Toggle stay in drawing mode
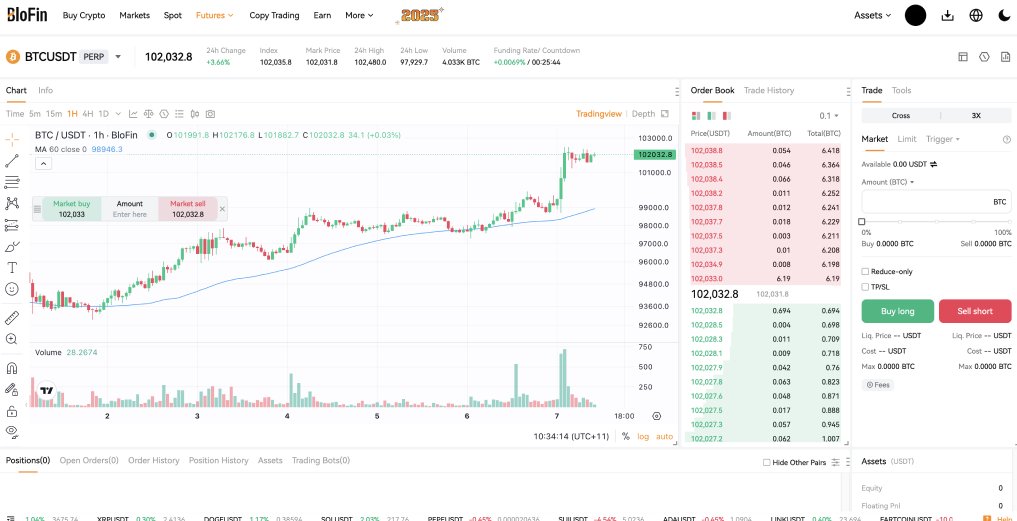The image size is (1017, 521). coord(11,389)
